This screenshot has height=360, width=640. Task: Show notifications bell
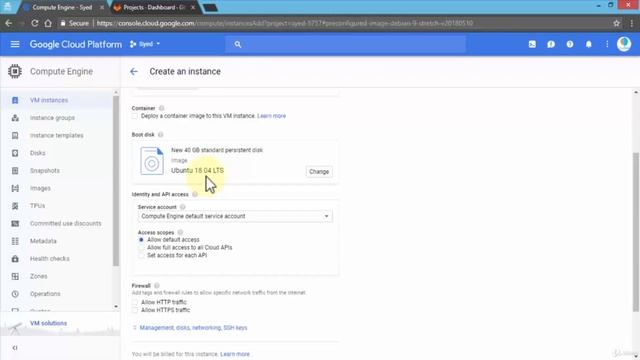589,44
